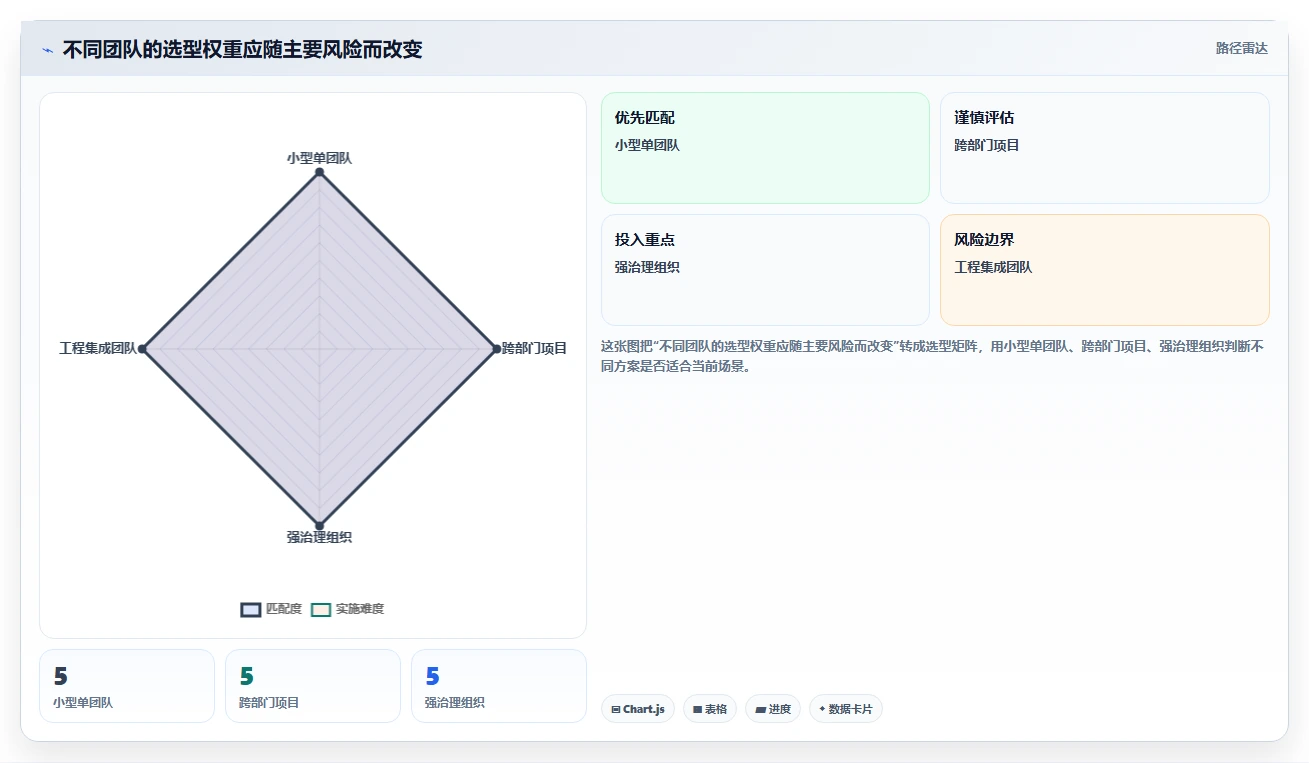Click the 表格 tag
Image resolution: width=1309 pixels, height=763 pixels.
[x=710, y=709]
